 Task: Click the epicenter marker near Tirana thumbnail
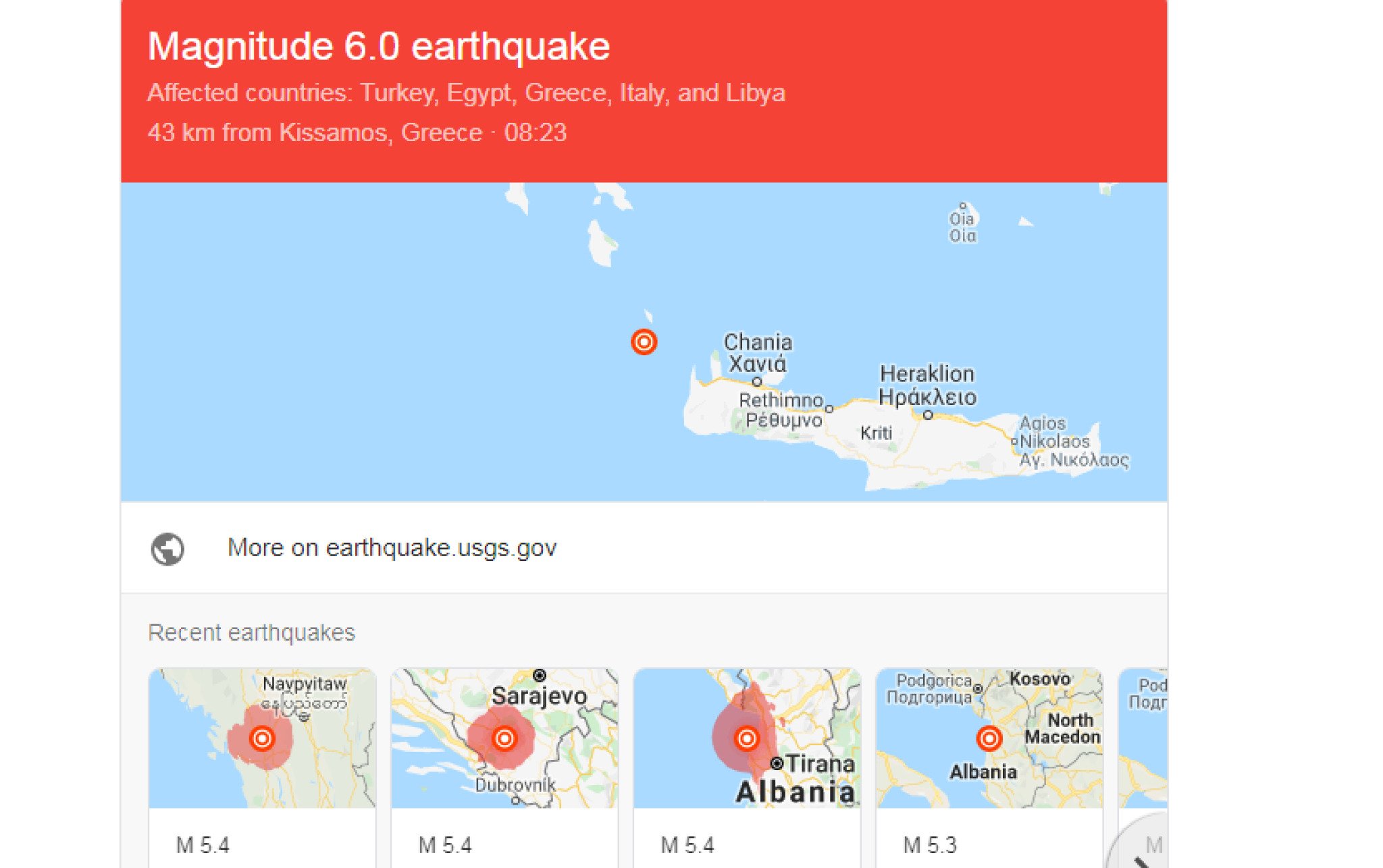(x=746, y=738)
